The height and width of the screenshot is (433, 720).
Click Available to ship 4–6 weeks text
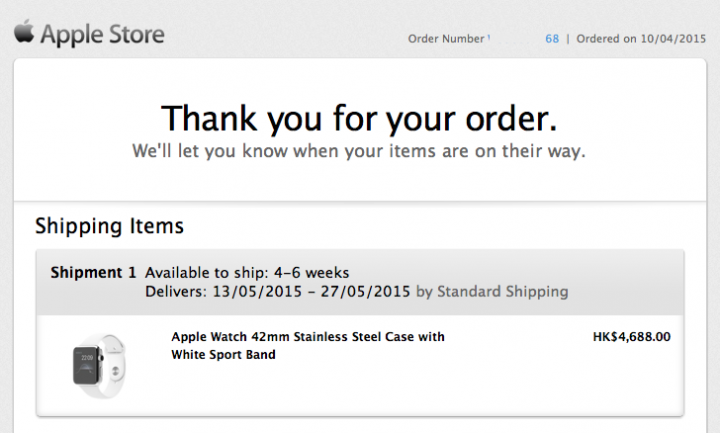click(247, 273)
